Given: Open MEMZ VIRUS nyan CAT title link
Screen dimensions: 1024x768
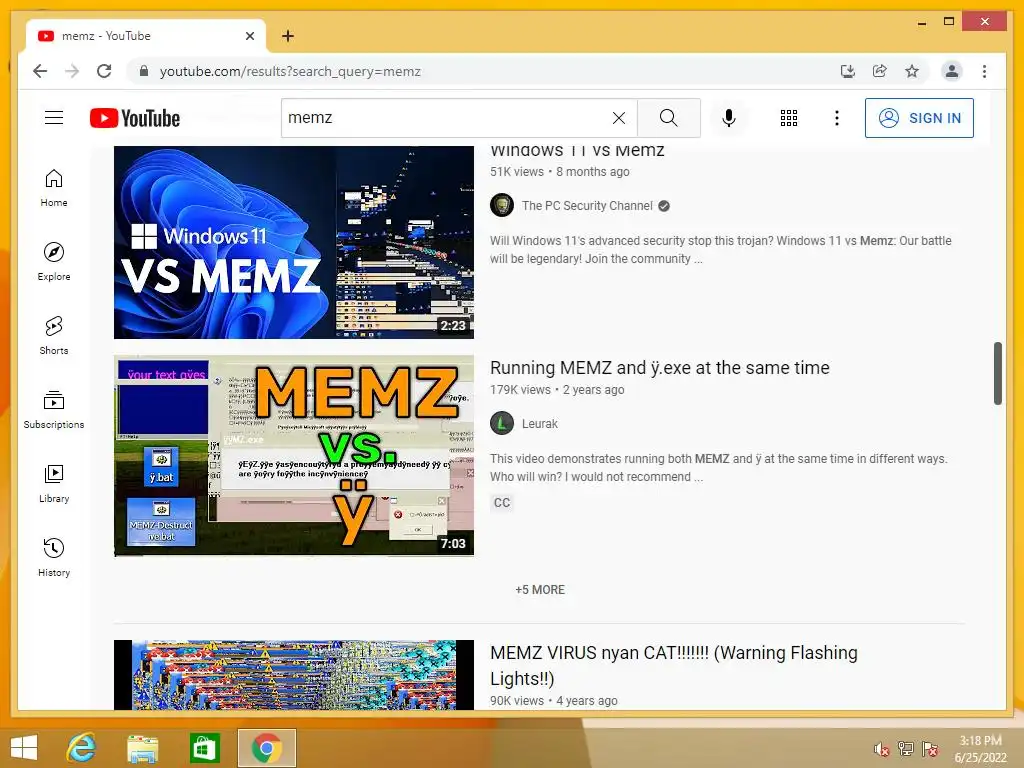Looking at the screenshot, I should pos(673,665).
